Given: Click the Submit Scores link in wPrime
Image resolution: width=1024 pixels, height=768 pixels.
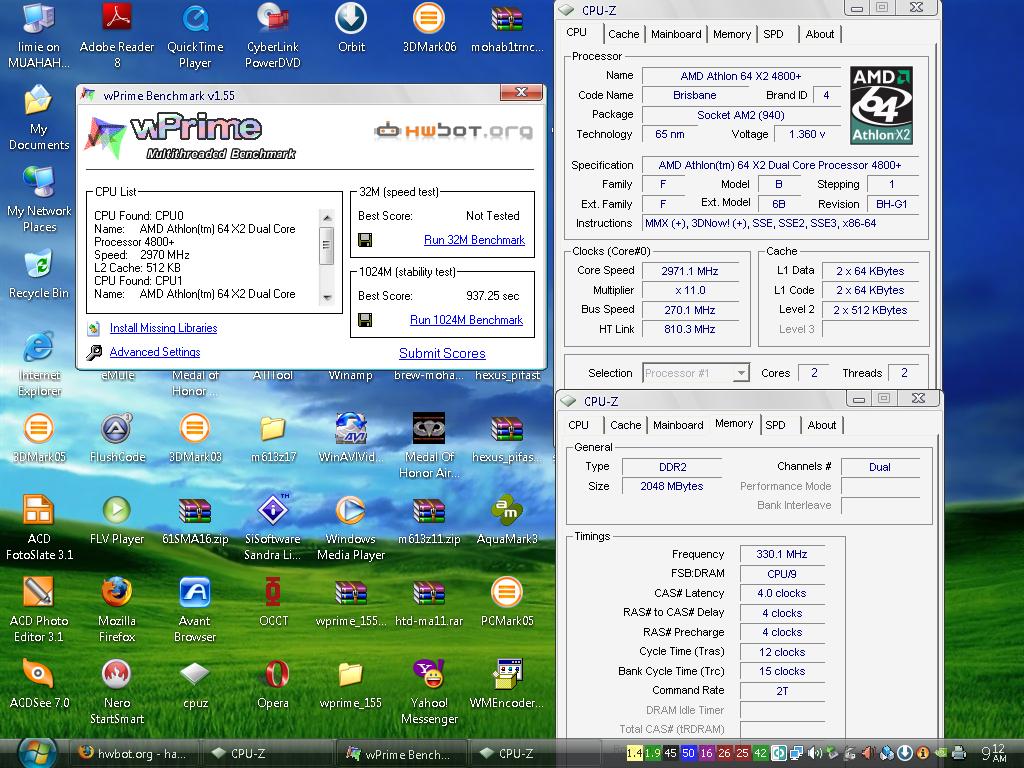Looking at the screenshot, I should coord(442,353).
